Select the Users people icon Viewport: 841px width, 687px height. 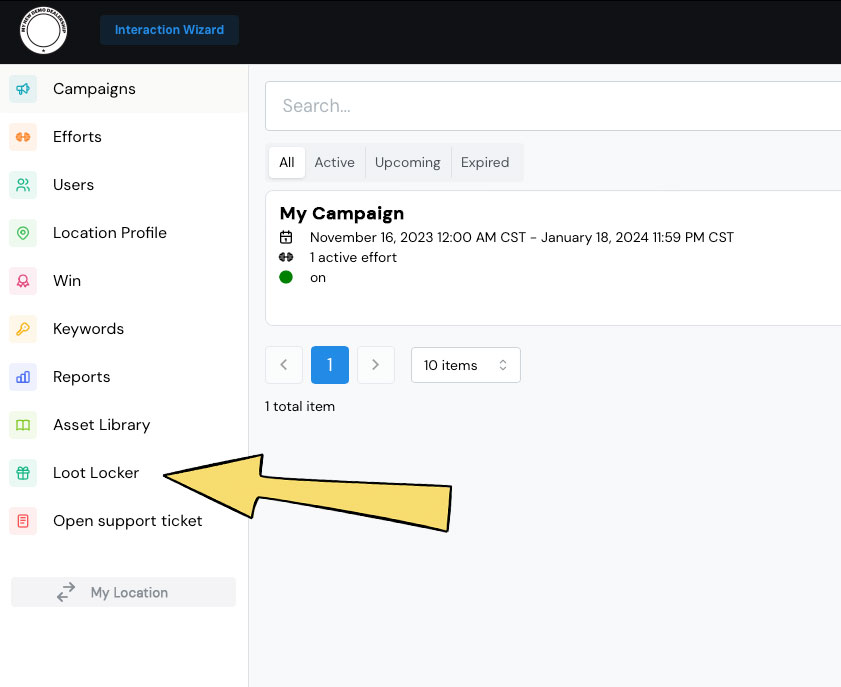point(23,185)
